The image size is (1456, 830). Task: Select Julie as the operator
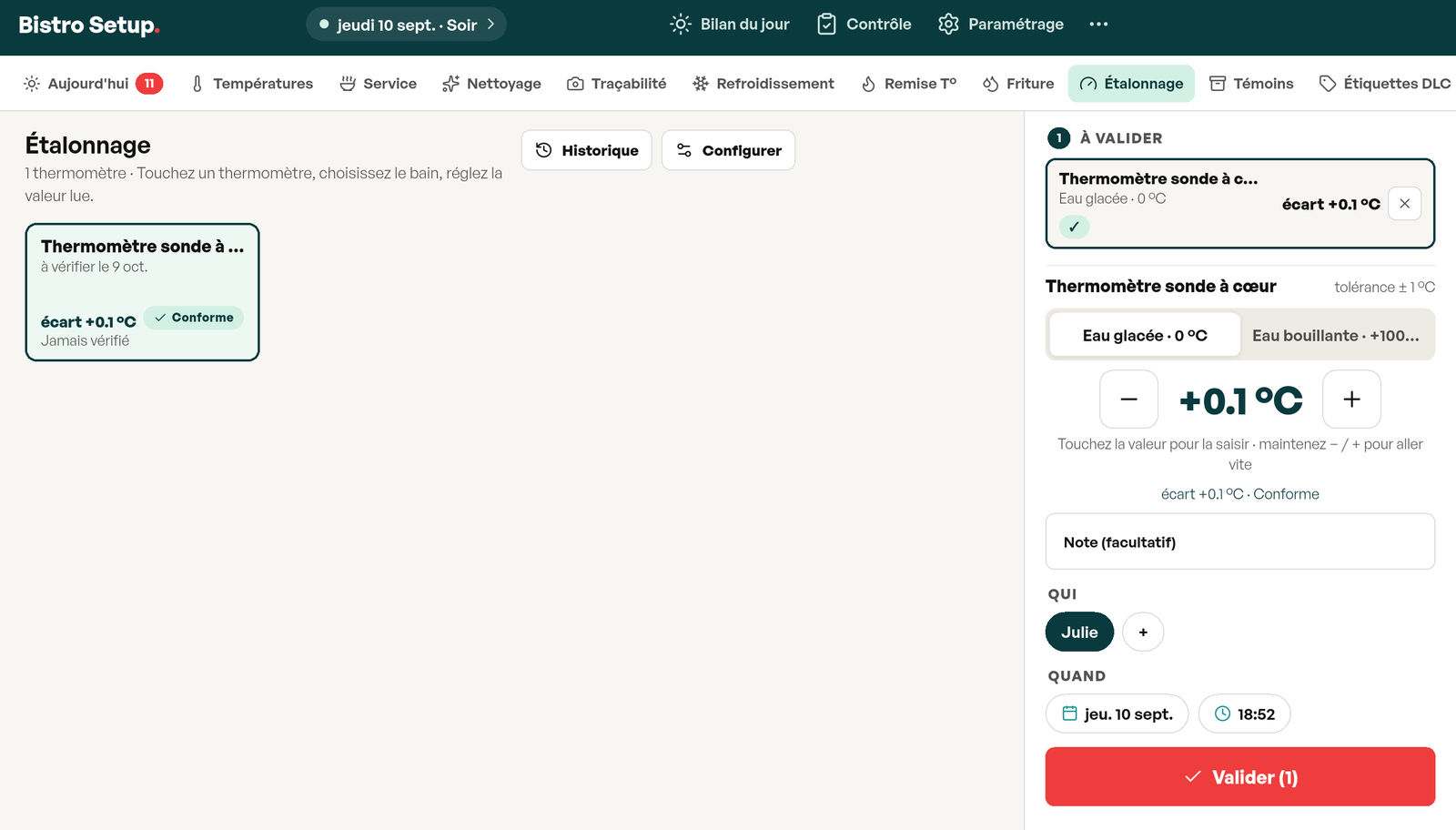[x=1079, y=632]
